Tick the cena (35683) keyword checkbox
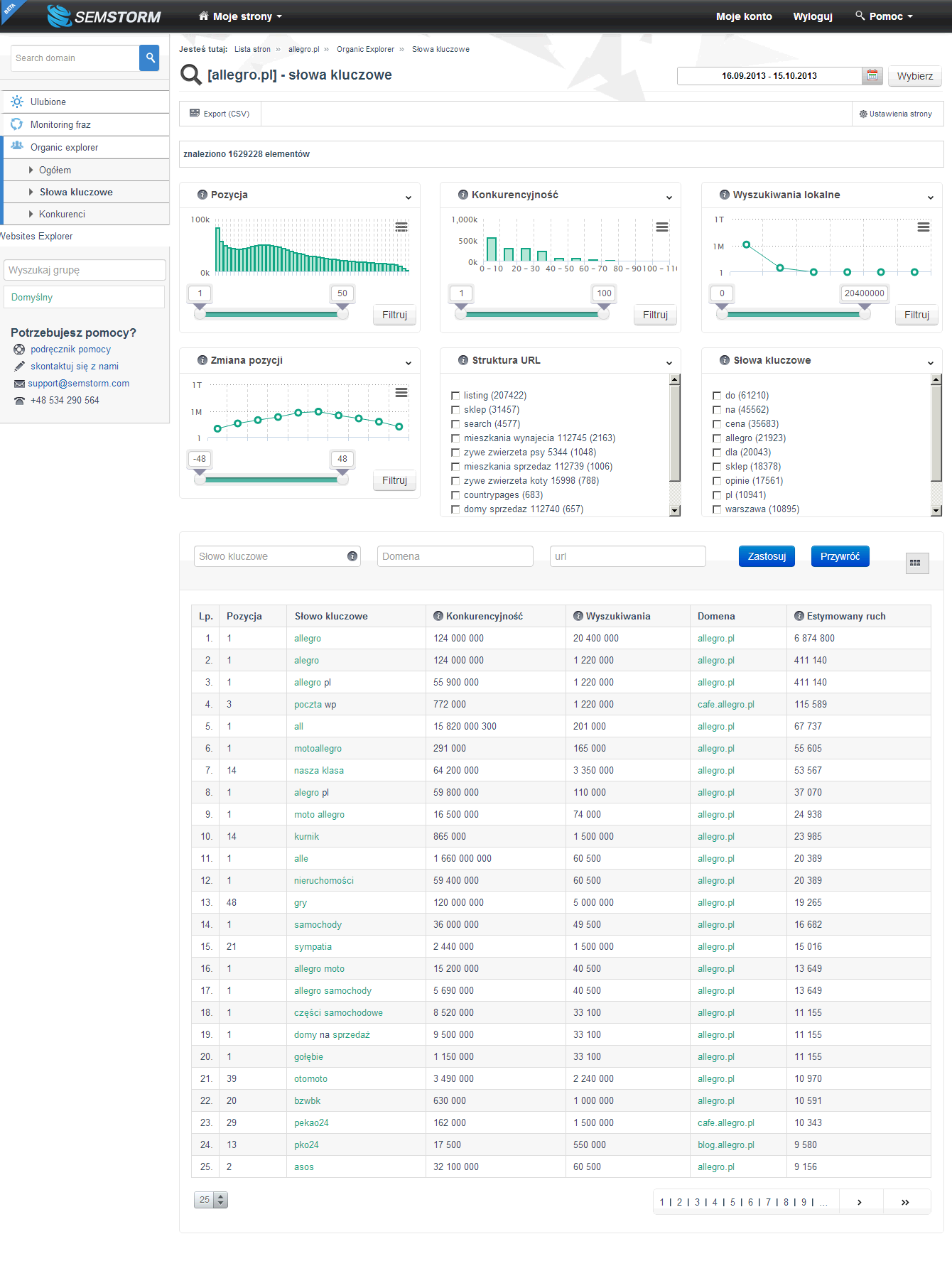Screen dimensions: 952x1283 point(717,424)
